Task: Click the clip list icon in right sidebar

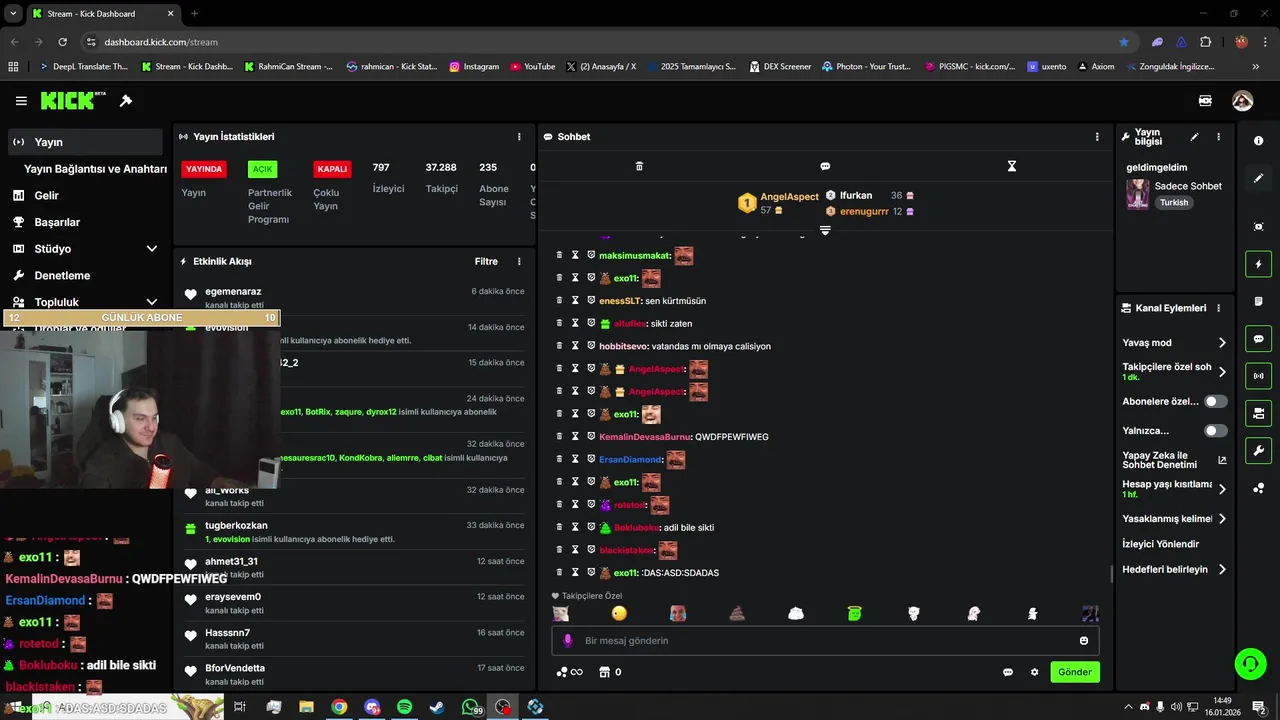Action: tap(1258, 302)
